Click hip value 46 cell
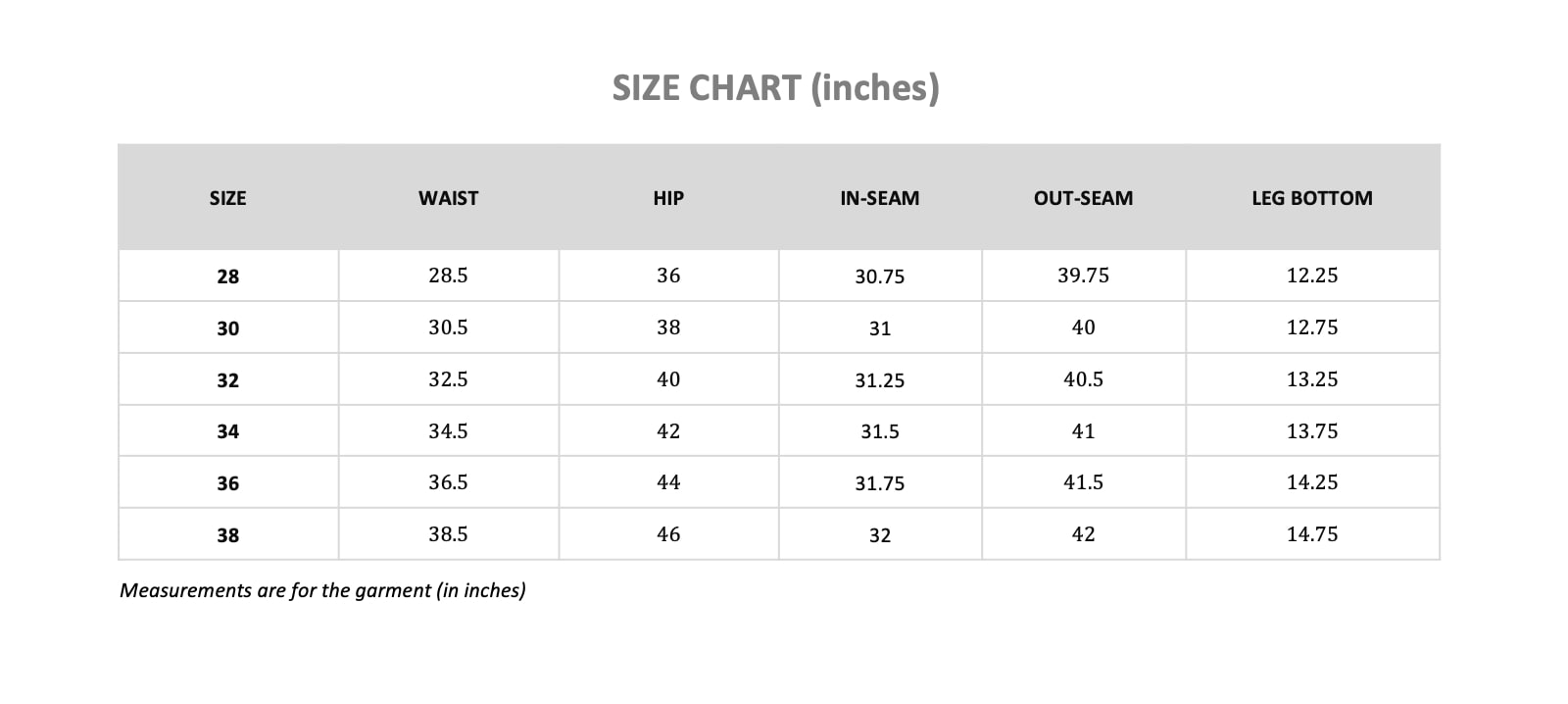 (668, 534)
